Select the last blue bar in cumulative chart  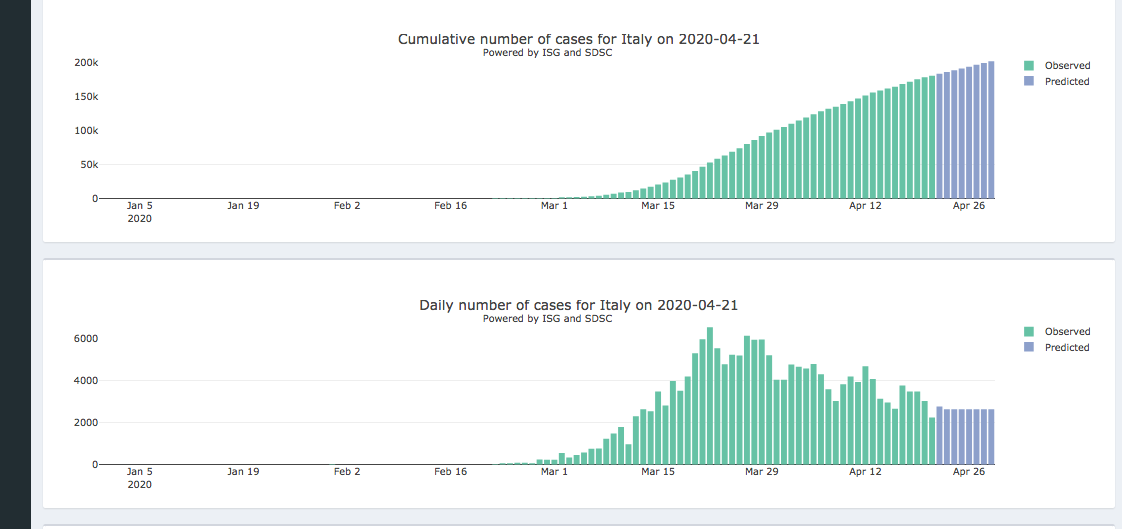pyautogui.click(x=991, y=130)
